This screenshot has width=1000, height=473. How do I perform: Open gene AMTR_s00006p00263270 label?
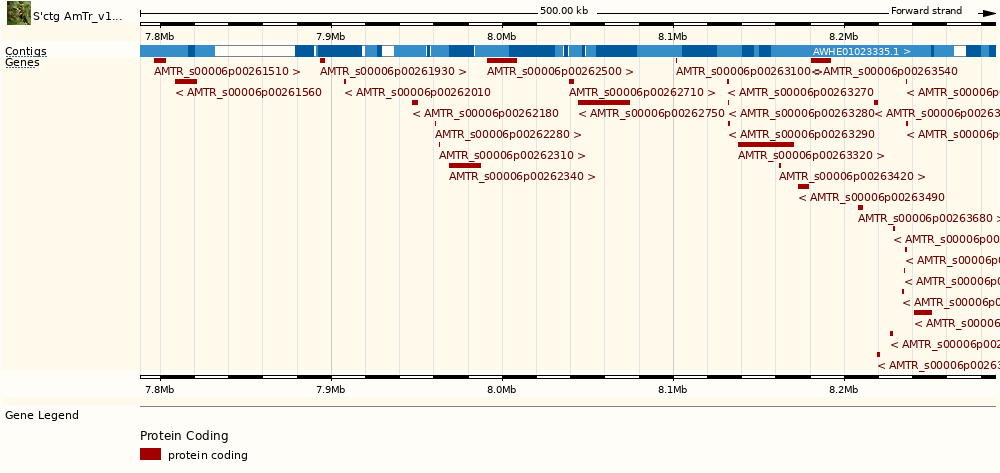[801, 92]
